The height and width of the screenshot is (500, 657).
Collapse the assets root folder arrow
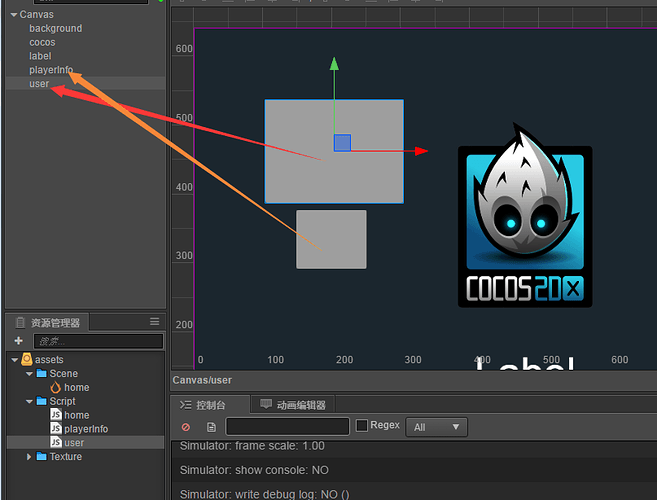tap(15, 360)
